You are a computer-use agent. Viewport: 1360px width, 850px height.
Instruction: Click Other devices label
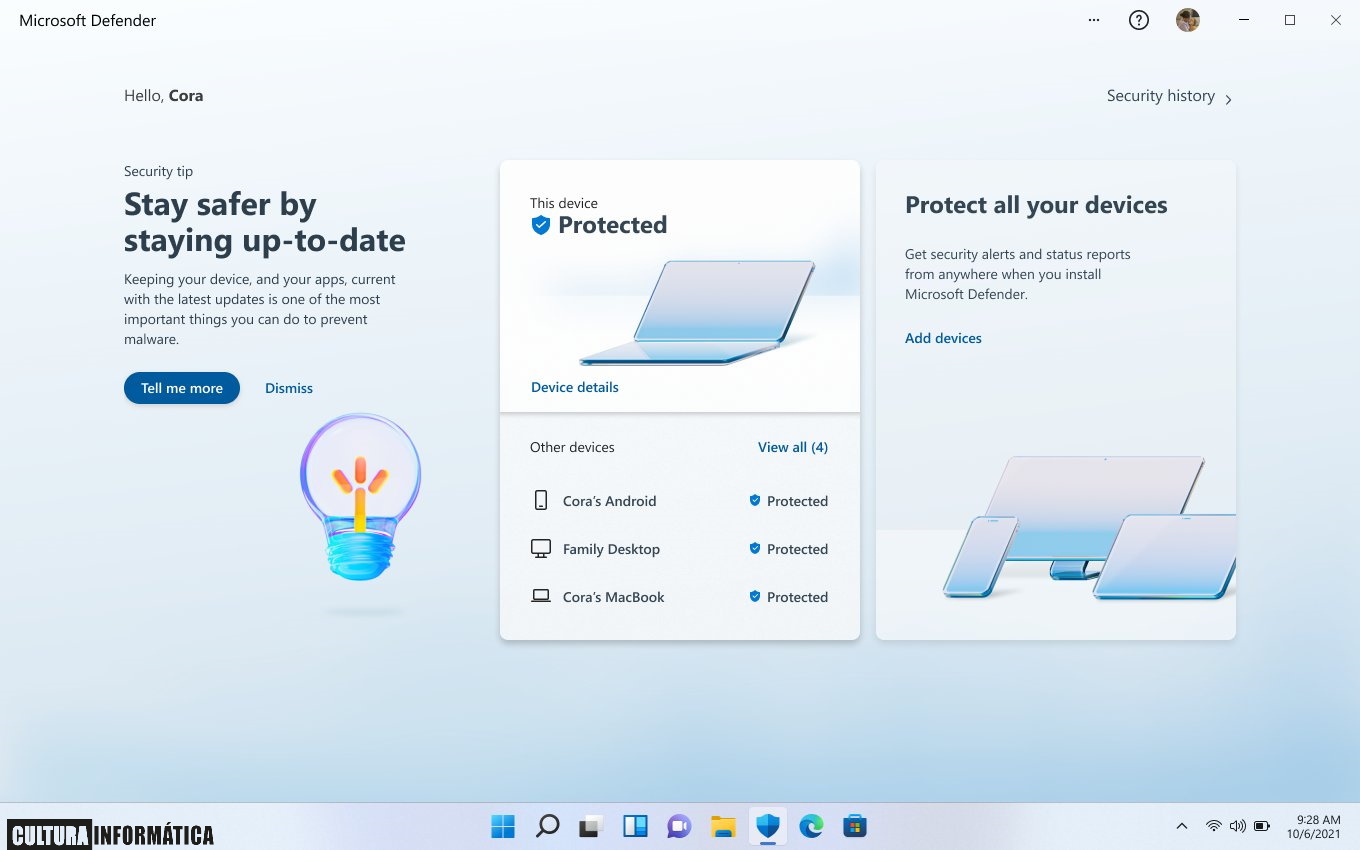(x=572, y=447)
